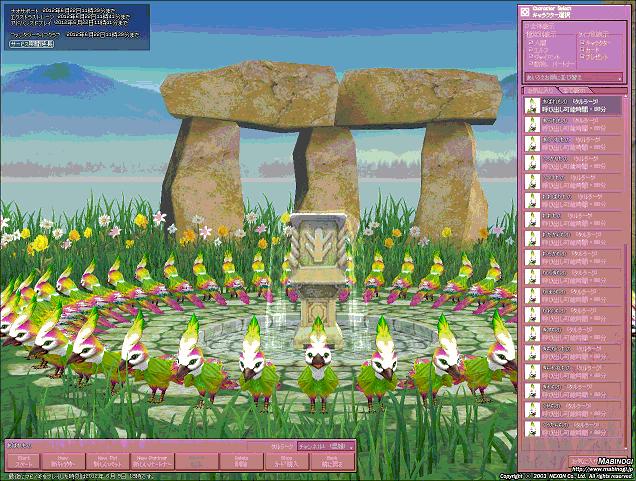Click the Delete button
The height and width of the screenshot is (481, 636).
click(x=241, y=461)
